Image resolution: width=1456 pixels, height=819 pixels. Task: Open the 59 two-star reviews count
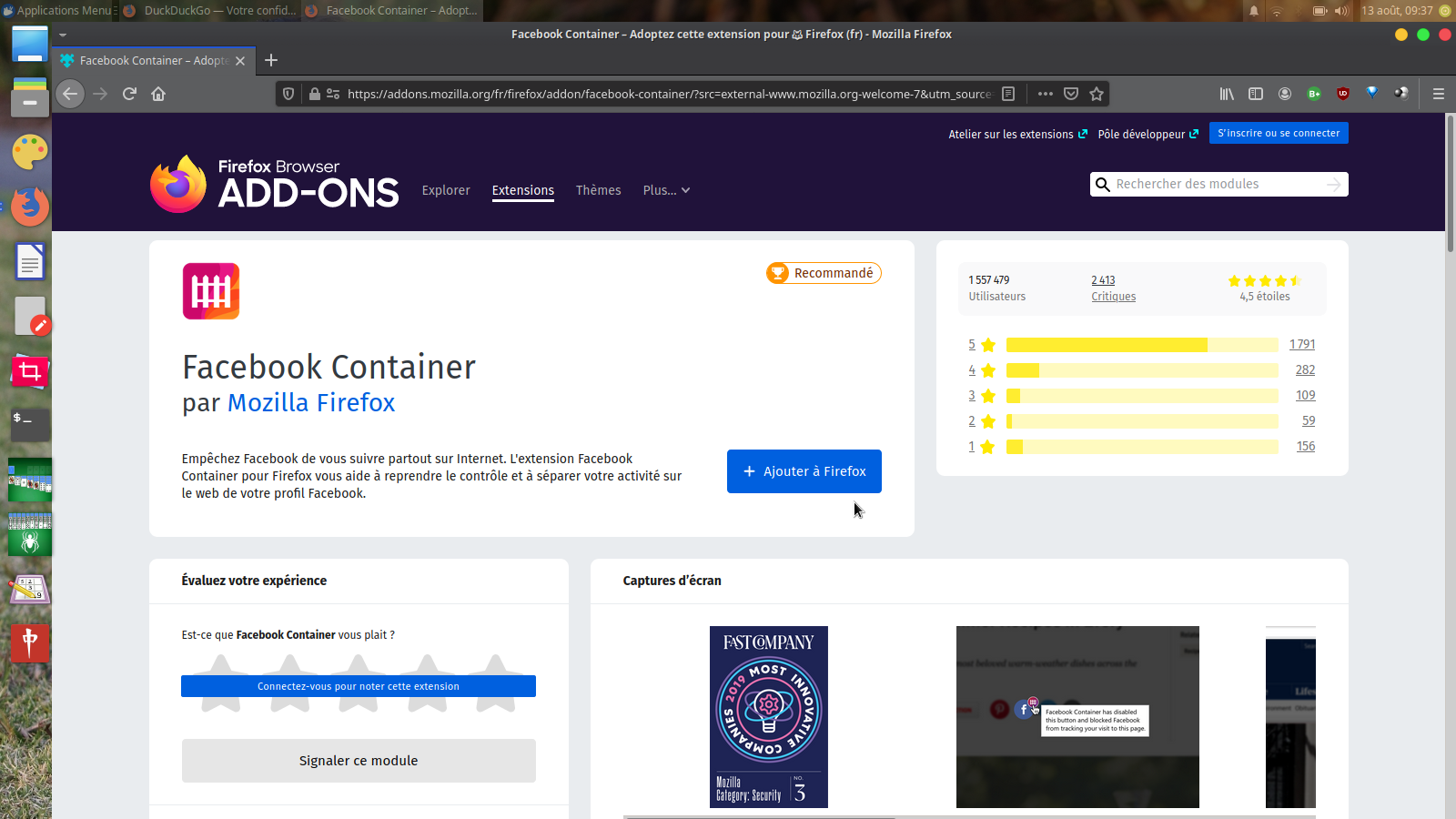[x=1309, y=421]
